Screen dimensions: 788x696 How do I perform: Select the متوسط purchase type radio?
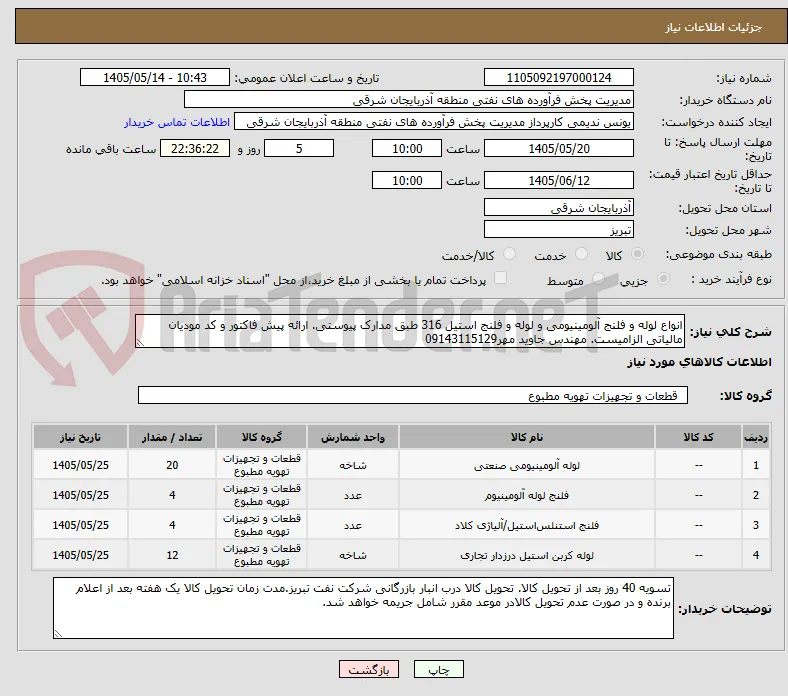click(x=598, y=278)
